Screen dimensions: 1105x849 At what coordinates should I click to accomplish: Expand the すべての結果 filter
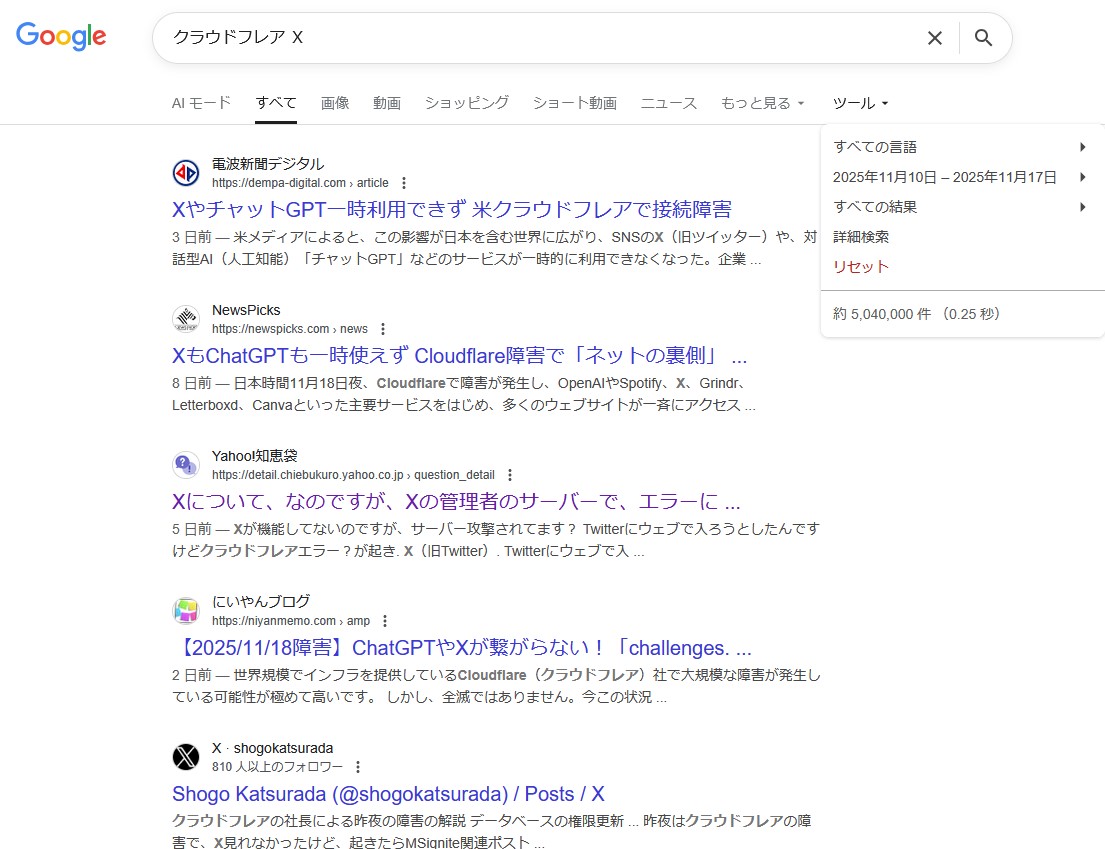pyautogui.click(x=960, y=207)
